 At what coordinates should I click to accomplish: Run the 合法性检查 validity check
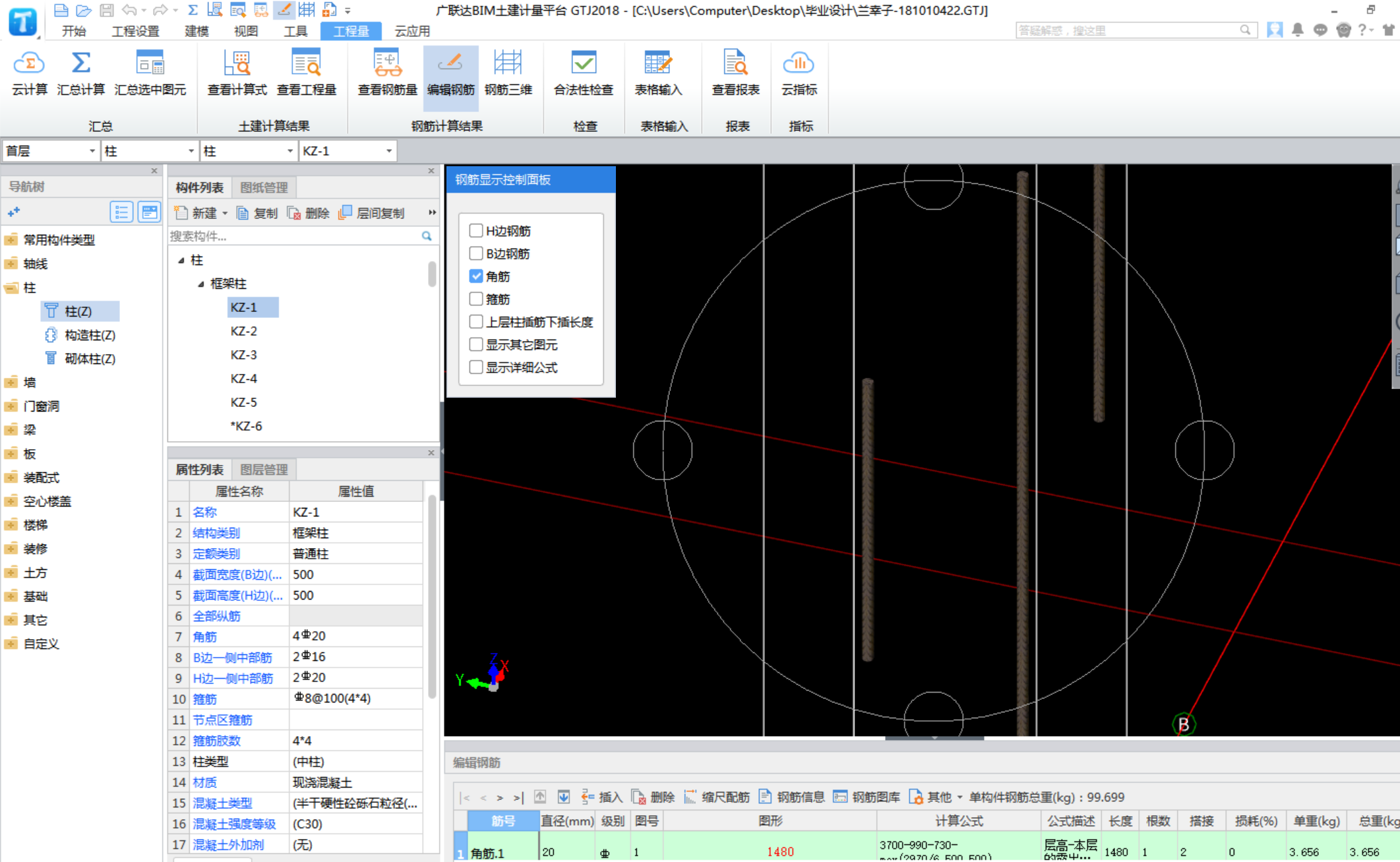[x=583, y=73]
